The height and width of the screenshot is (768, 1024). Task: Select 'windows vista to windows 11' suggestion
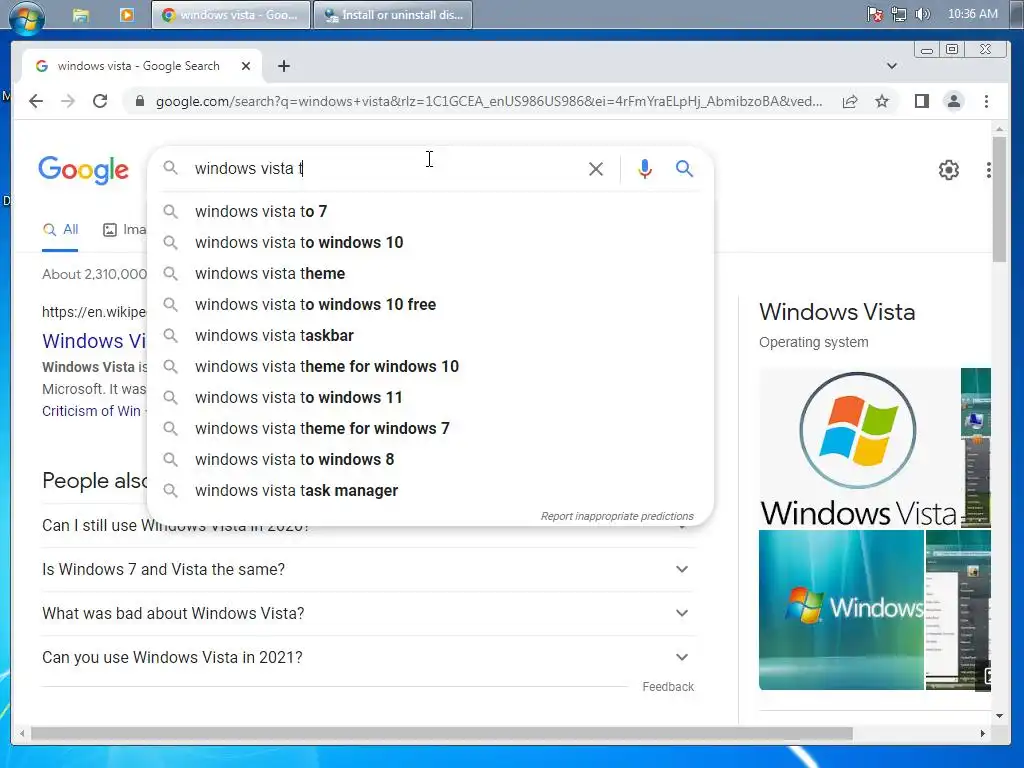pyautogui.click(x=431, y=398)
